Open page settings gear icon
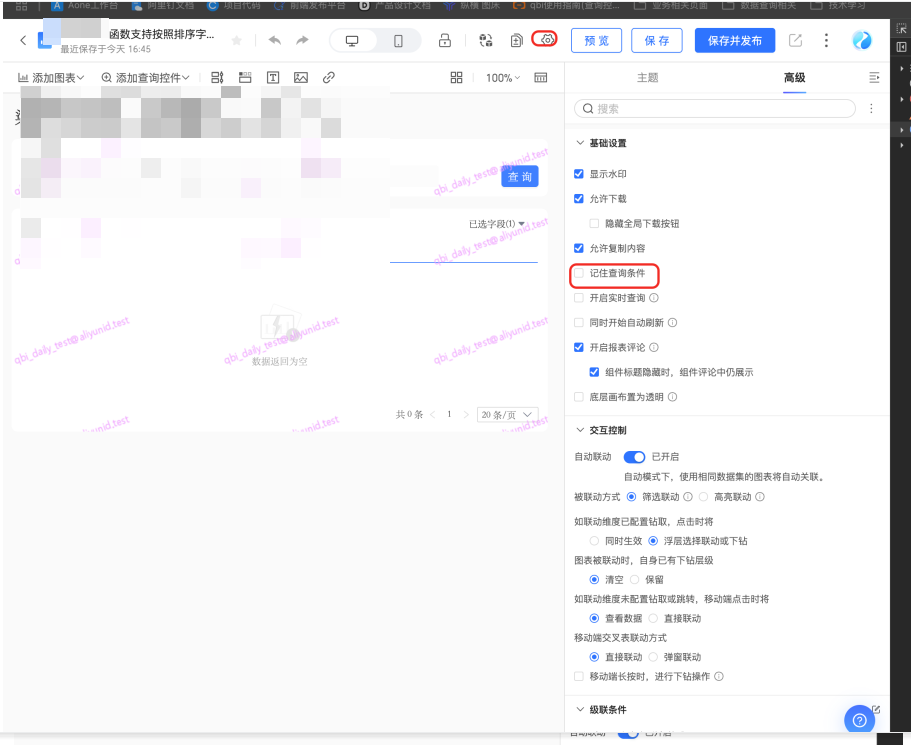This screenshot has height=745, width=911. pyautogui.click(x=546, y=40)
